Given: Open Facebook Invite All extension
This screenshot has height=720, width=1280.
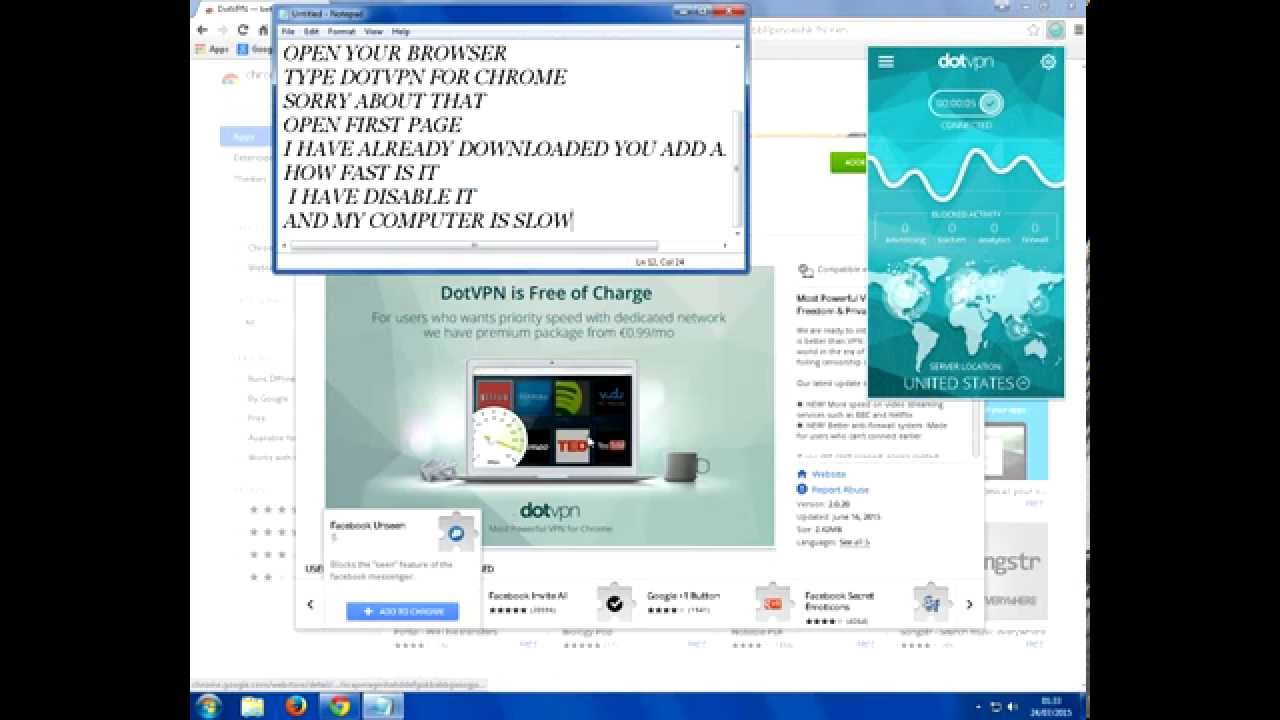Looking at the screenshot, I should click(528, 596).
